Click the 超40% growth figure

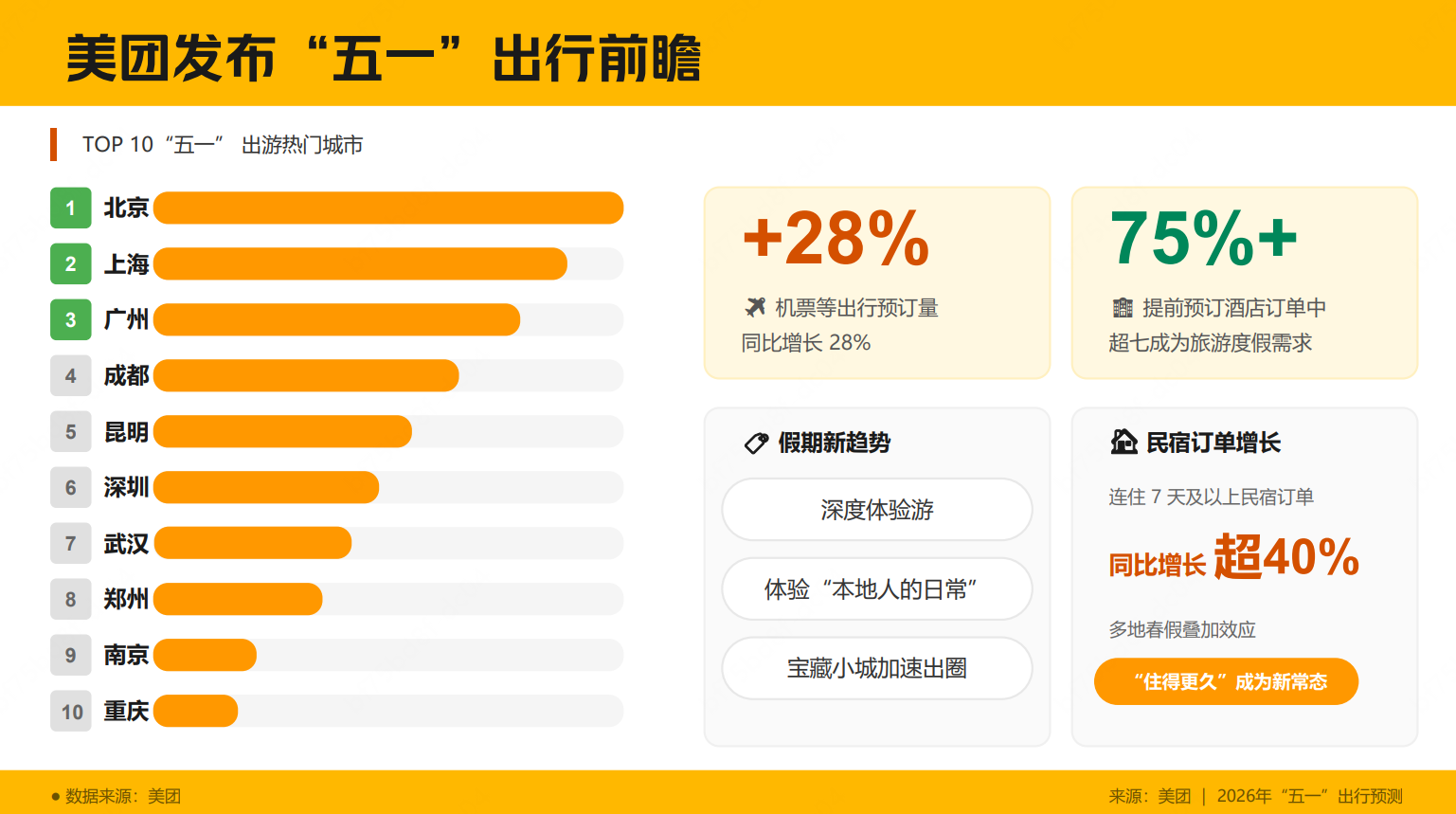[1286, 556]
